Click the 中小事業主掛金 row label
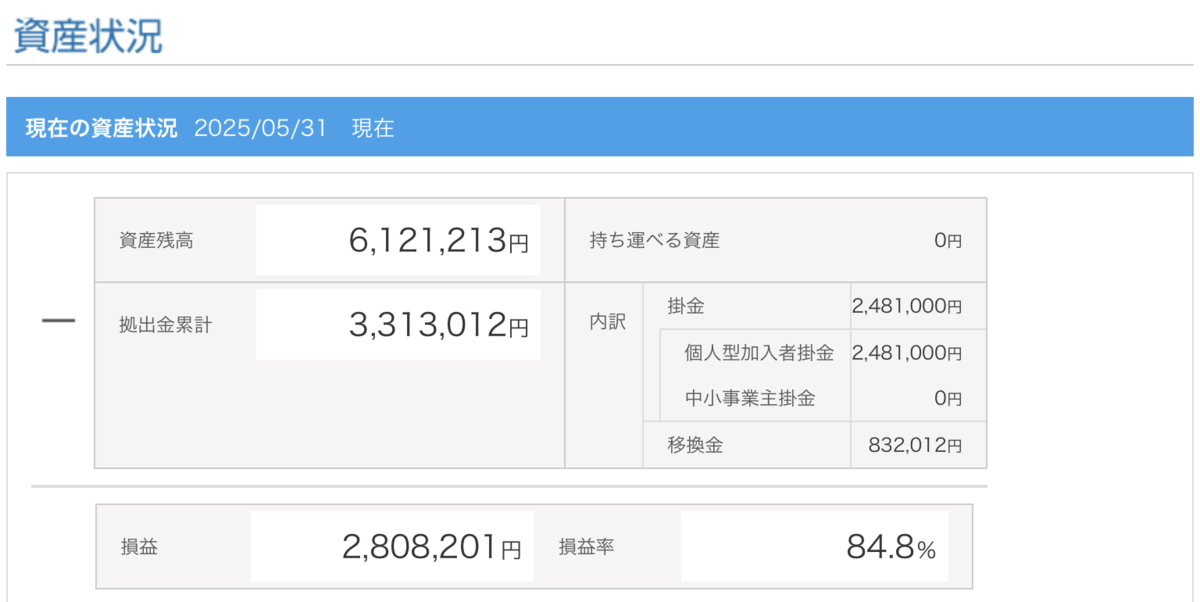Screen dimensions: 1200x602 750,398
